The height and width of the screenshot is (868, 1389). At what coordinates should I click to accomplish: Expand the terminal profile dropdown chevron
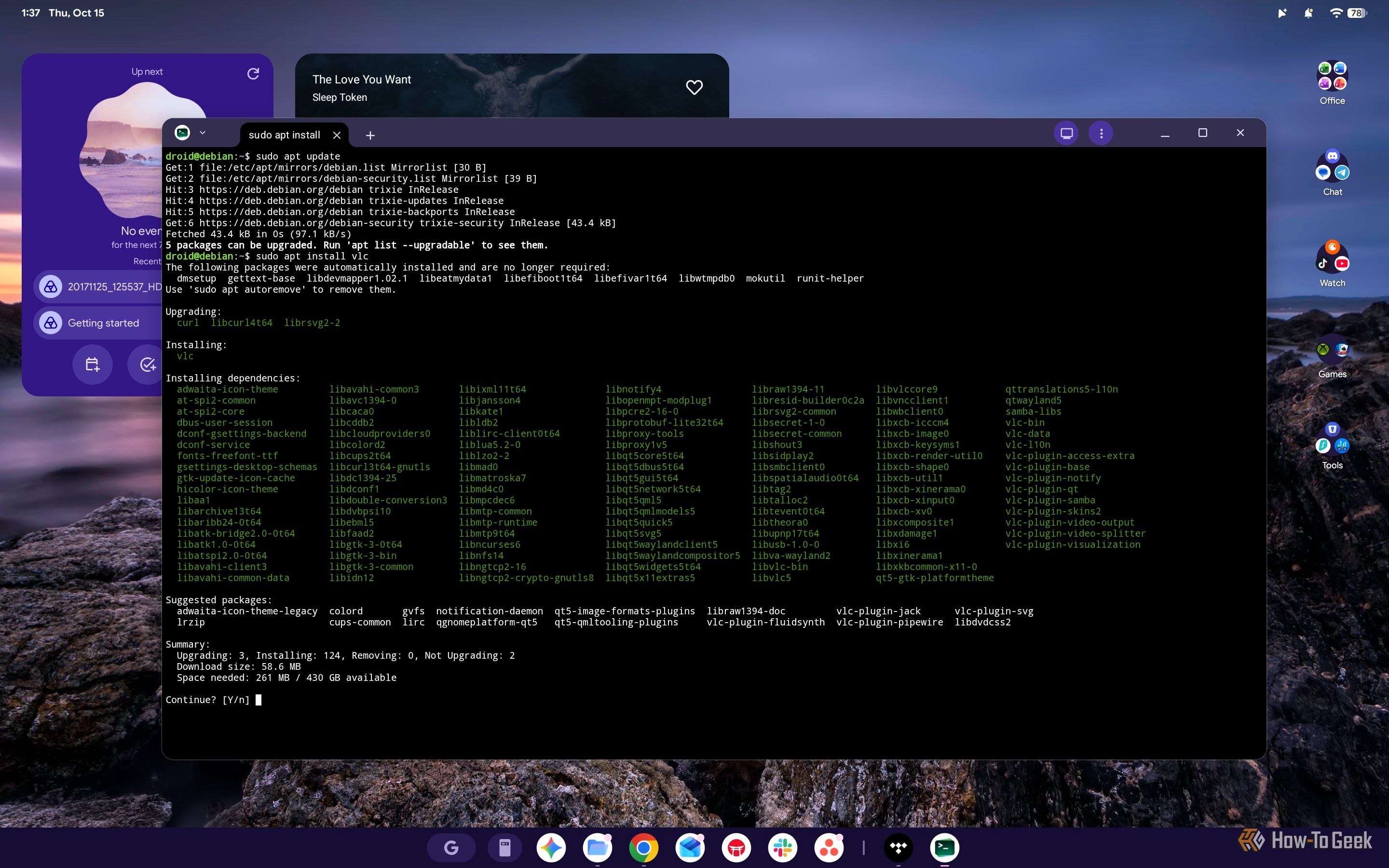pyautogui.click(x=203, y=133)
